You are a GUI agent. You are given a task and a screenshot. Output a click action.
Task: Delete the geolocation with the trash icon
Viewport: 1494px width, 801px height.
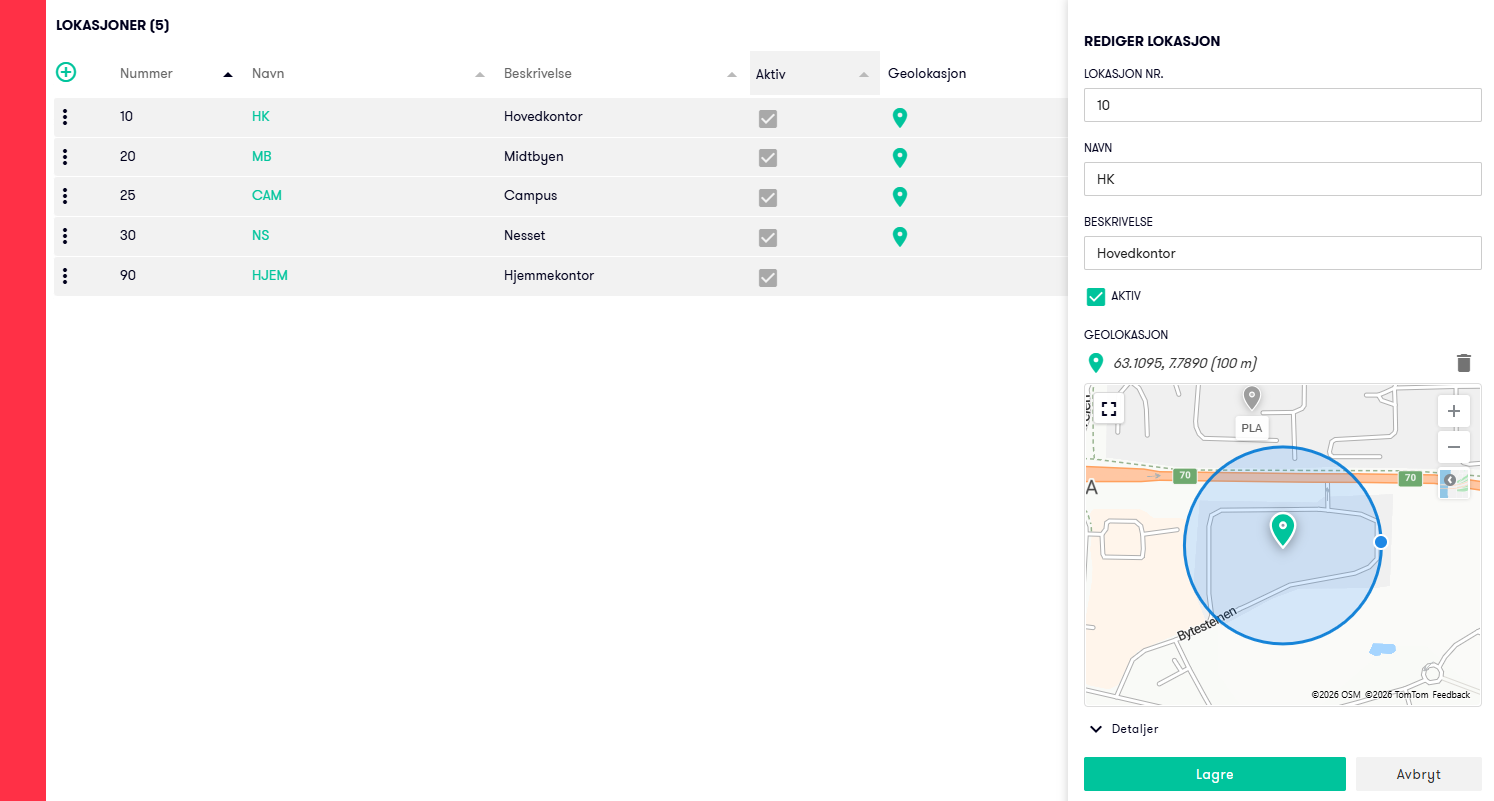[1464, 363]
